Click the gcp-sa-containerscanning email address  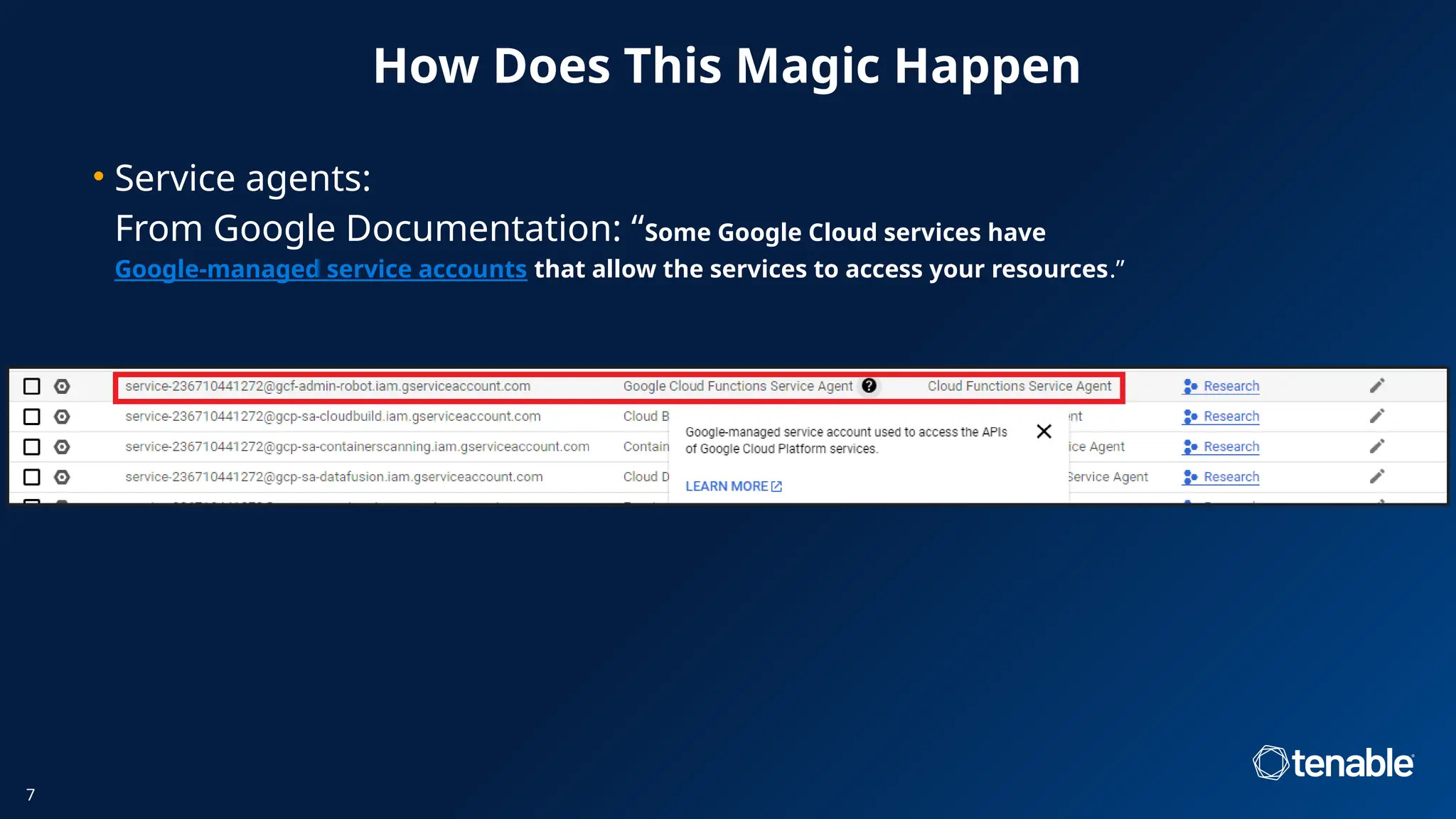(357, 447)
